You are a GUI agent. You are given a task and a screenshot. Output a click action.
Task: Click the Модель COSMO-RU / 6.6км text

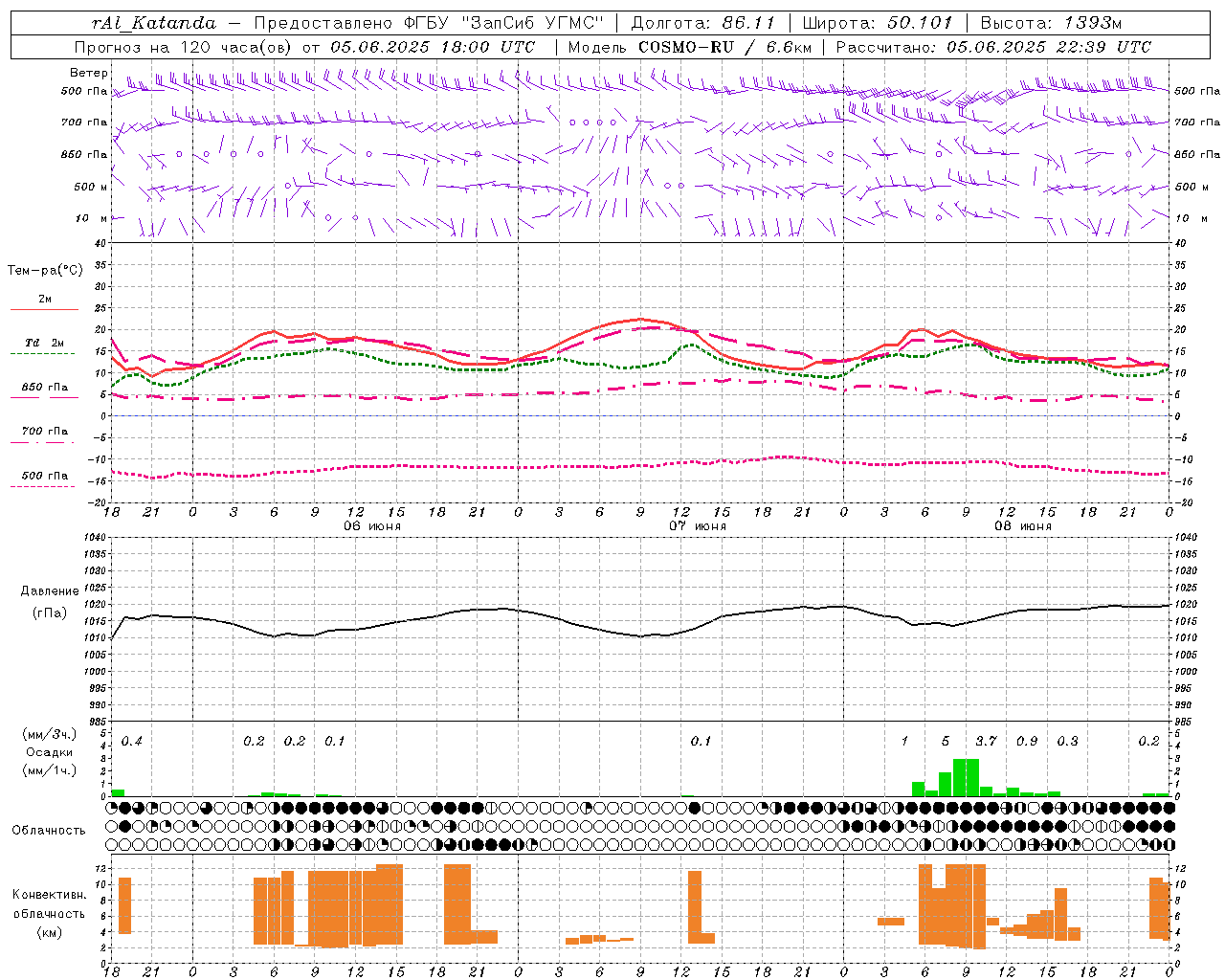(689, 47)
